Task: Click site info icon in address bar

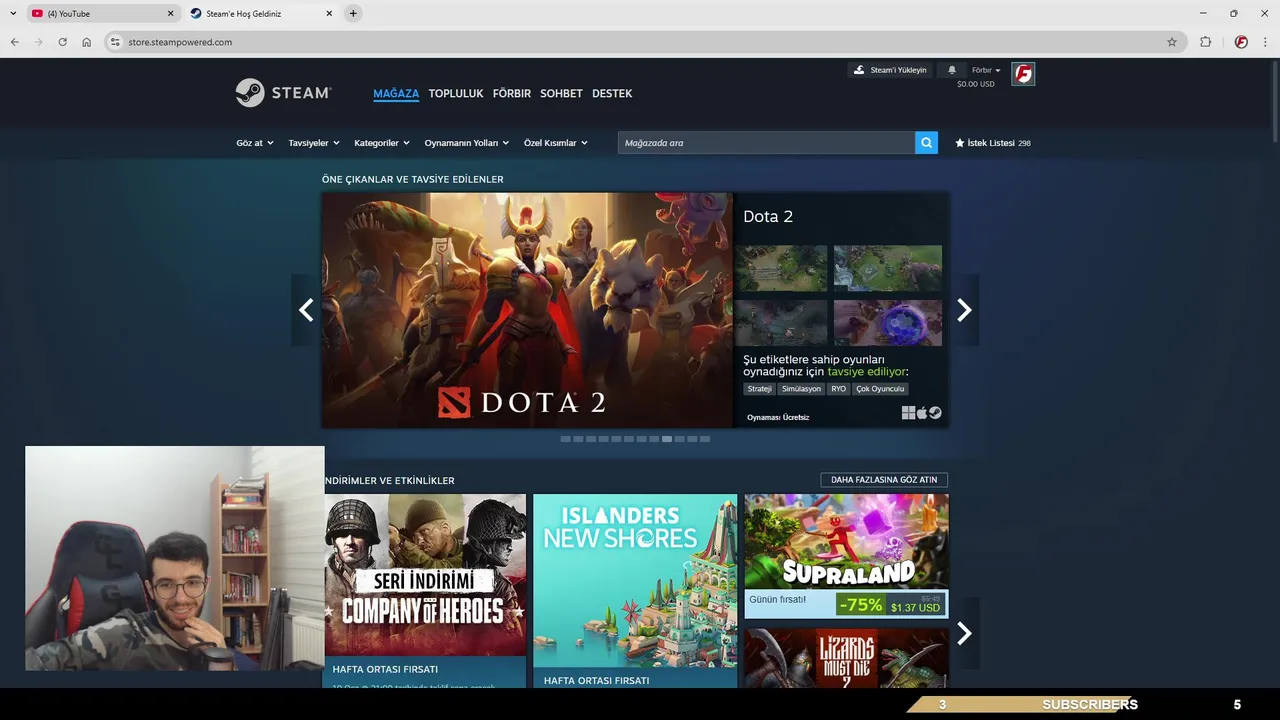Action: tap(115, 42)
